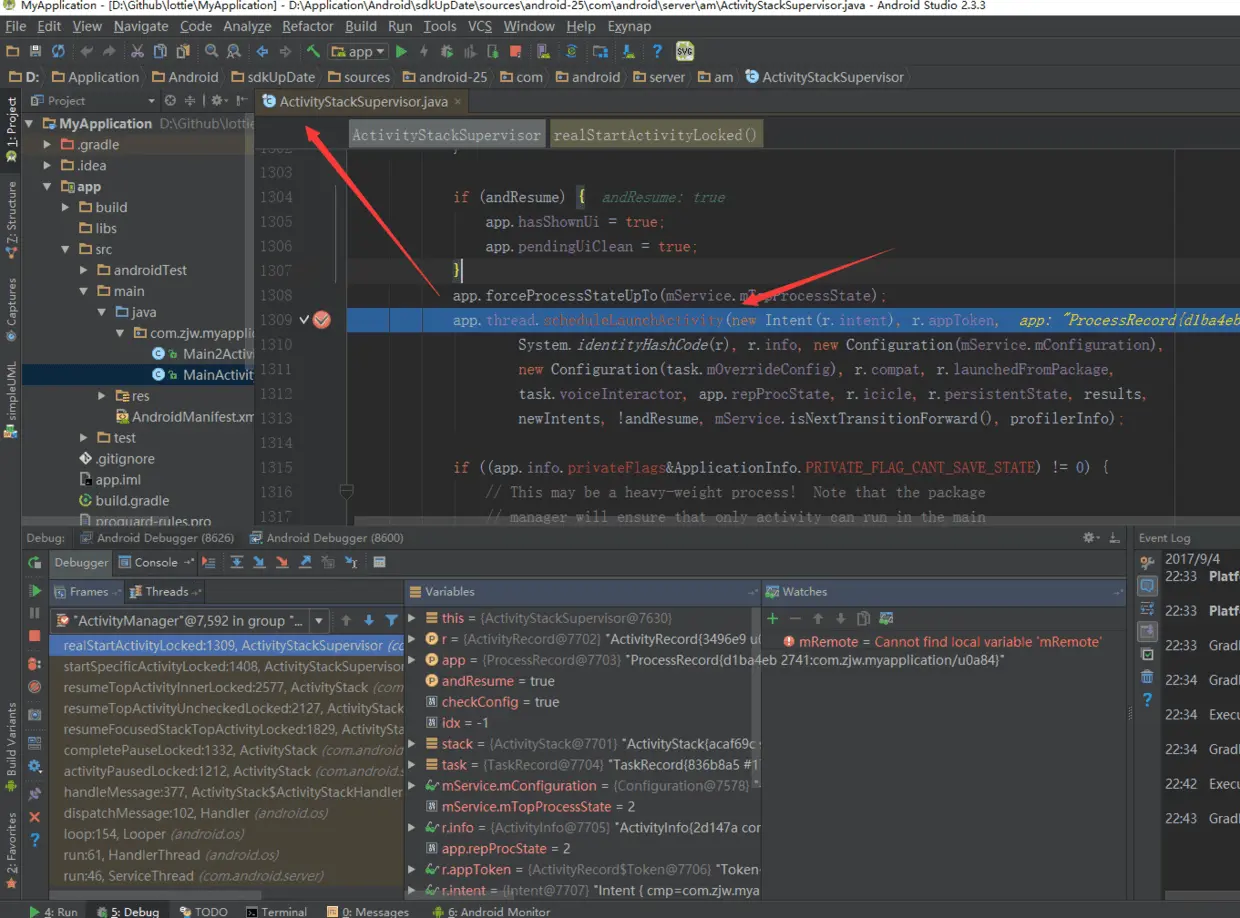Click the Synchronize toolbar icon
The width and height of the screenshot is (1240, 918).
pos(59,52)
